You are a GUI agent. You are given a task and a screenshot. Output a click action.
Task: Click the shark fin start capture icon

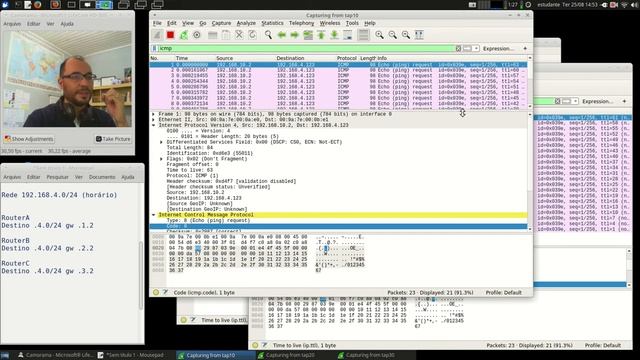tap(157, 35)
